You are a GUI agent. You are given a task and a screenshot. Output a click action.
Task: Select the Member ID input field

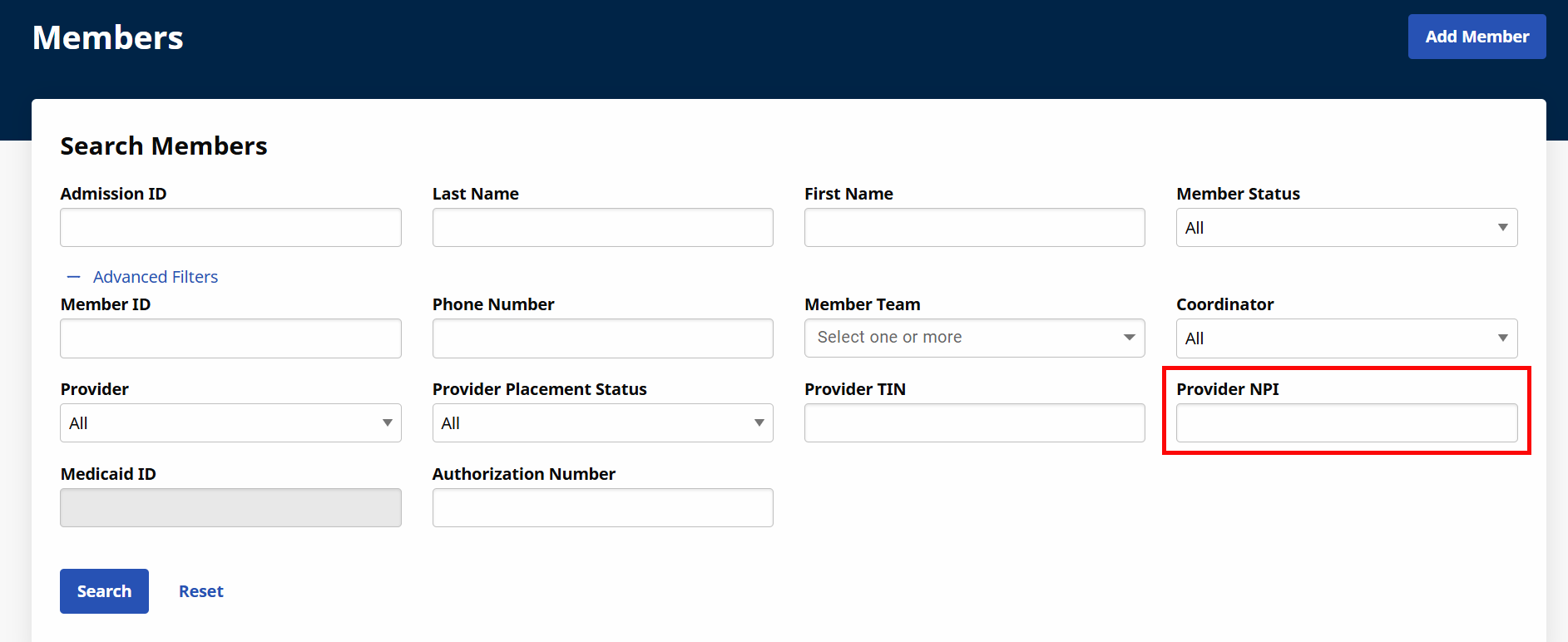coord(230,338)
